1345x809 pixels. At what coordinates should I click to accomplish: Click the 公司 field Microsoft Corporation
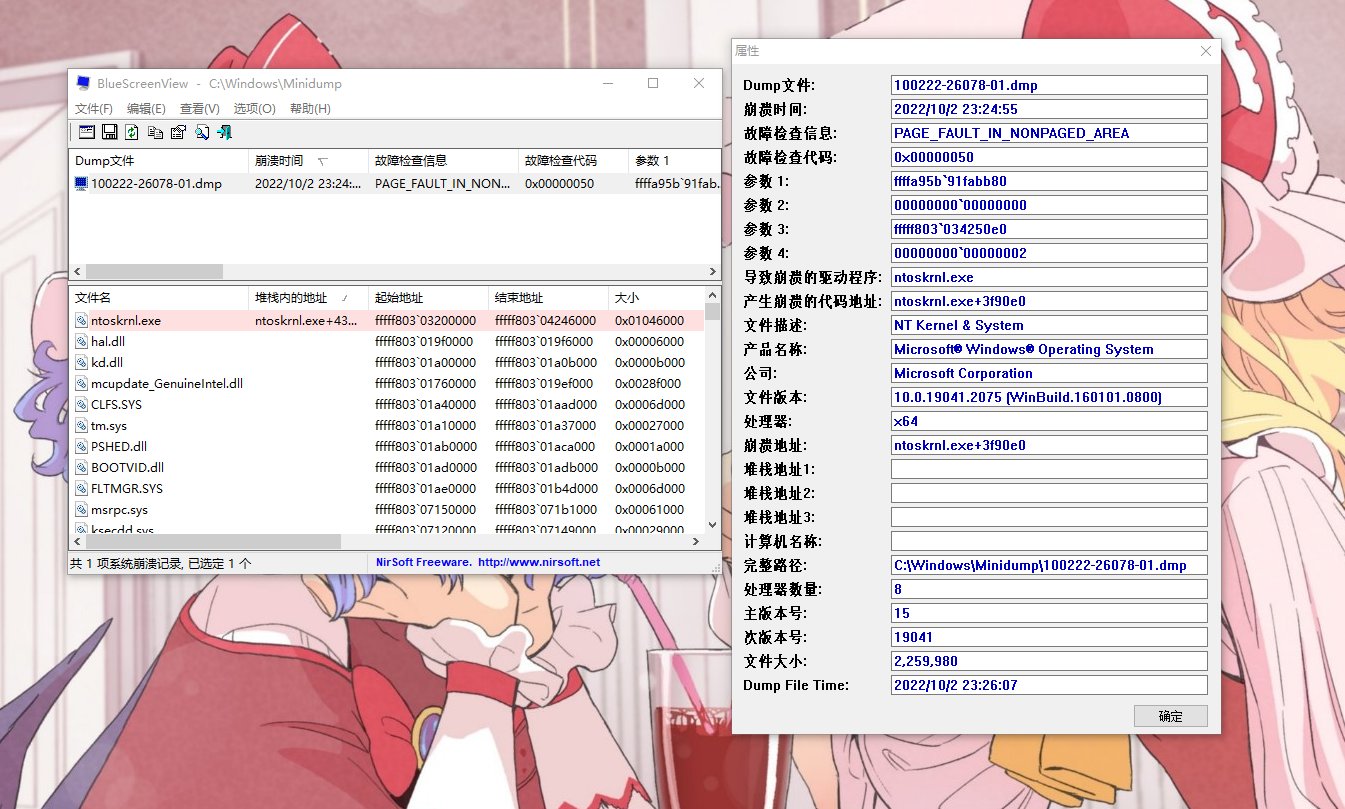coord(1049,373)
